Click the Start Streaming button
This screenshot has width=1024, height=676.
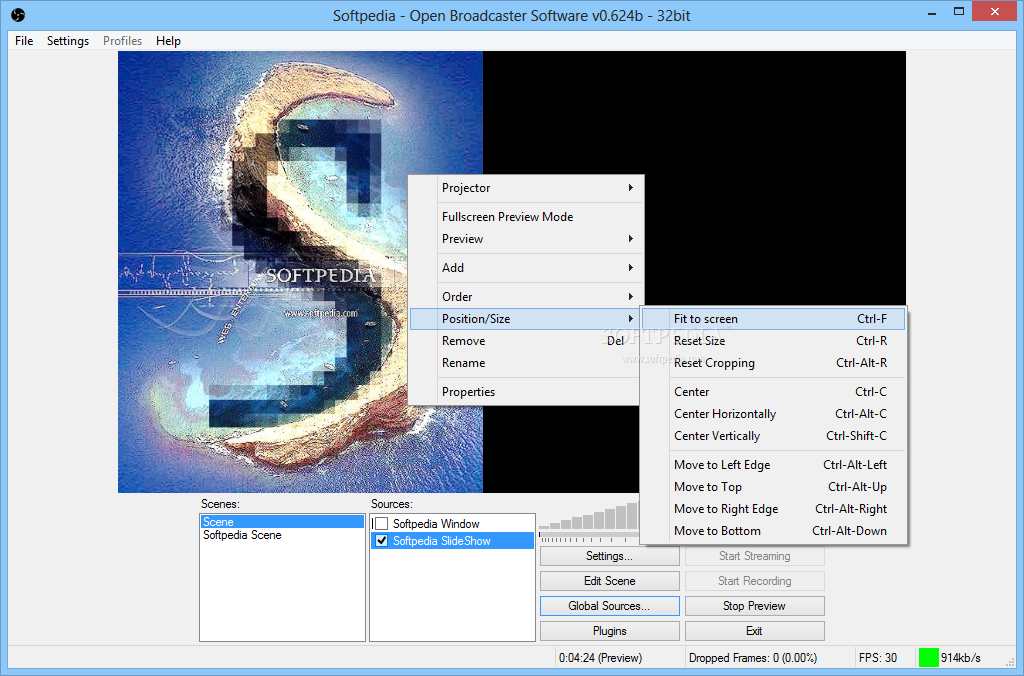point(754,556)
